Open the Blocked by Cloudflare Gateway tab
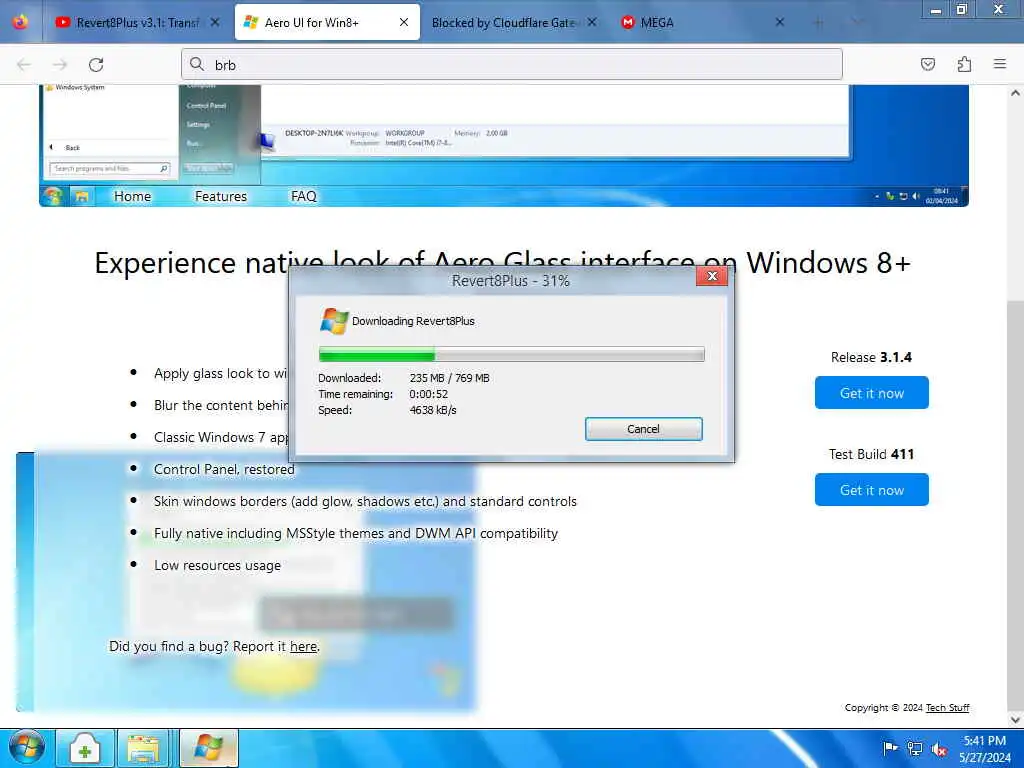Viewport: 1024px width, 768px height. point(514,22)
